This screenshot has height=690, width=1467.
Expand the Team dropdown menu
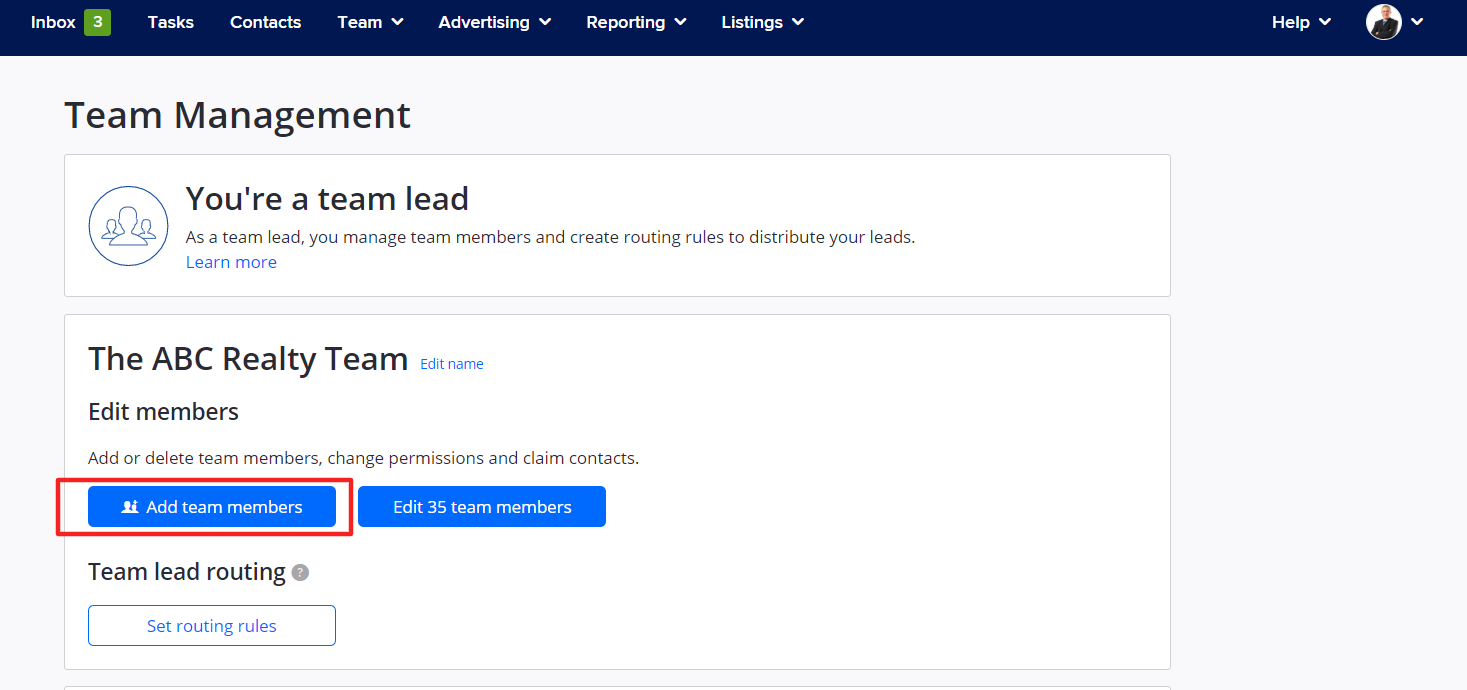pos(370,22)
